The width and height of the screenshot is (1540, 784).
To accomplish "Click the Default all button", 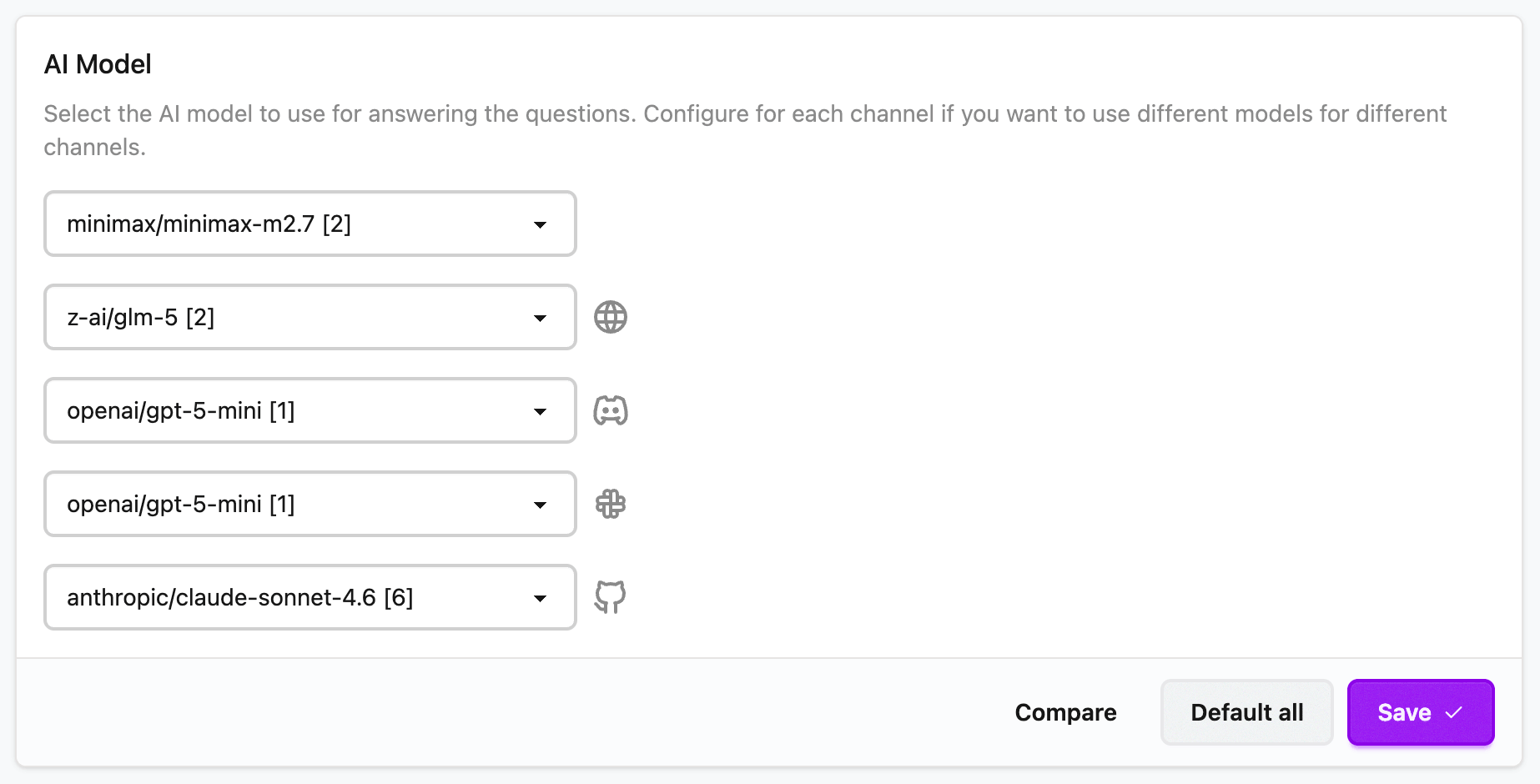I will pos(1246,712).
